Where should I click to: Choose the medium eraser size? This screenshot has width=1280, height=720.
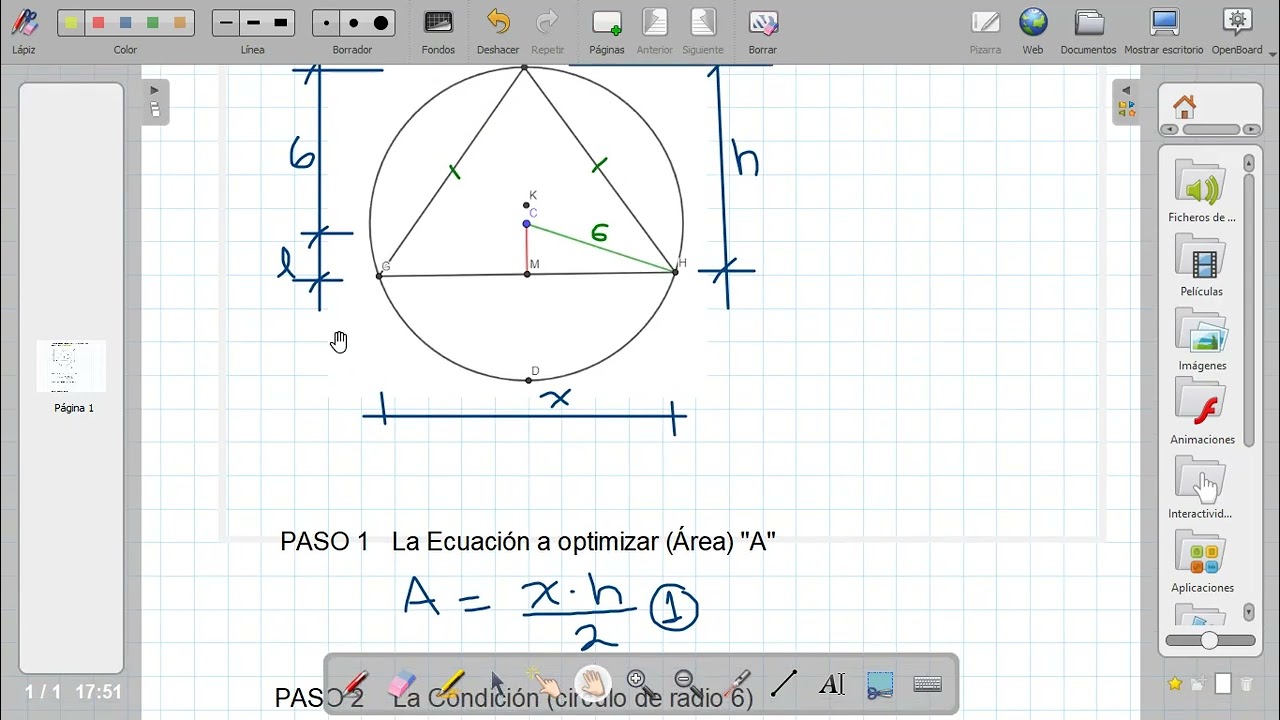pyautogui.click(x=353, y=23)
